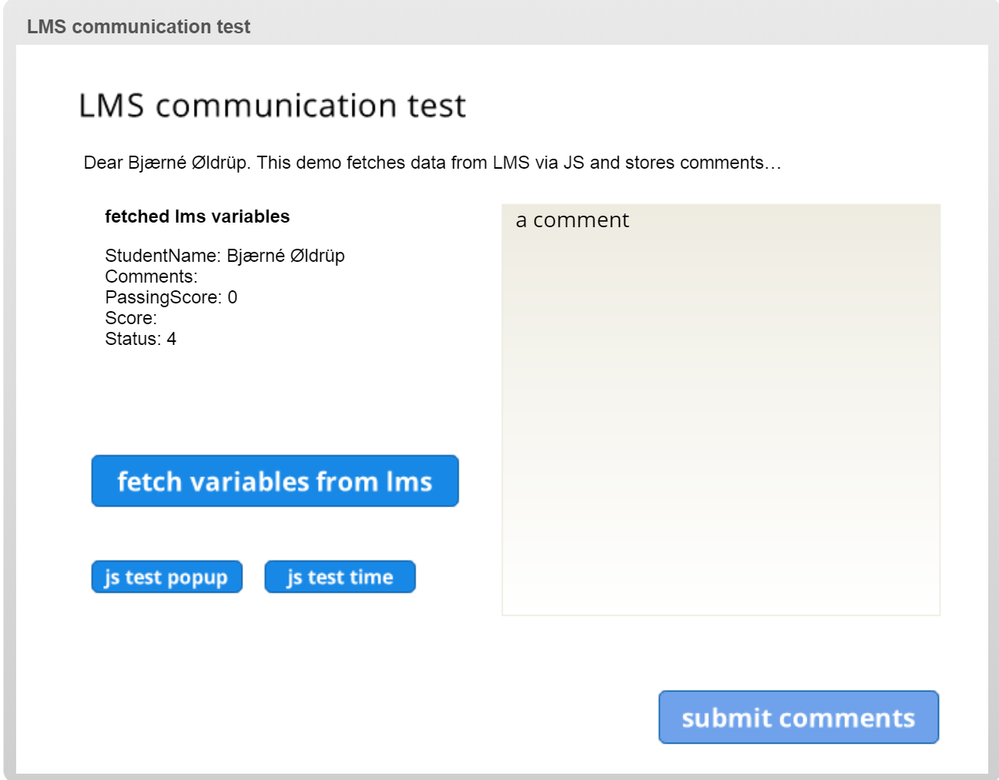Select the 'Score:' variable line
The width and height of the screenshot is (999, 780).
[131, 318]
